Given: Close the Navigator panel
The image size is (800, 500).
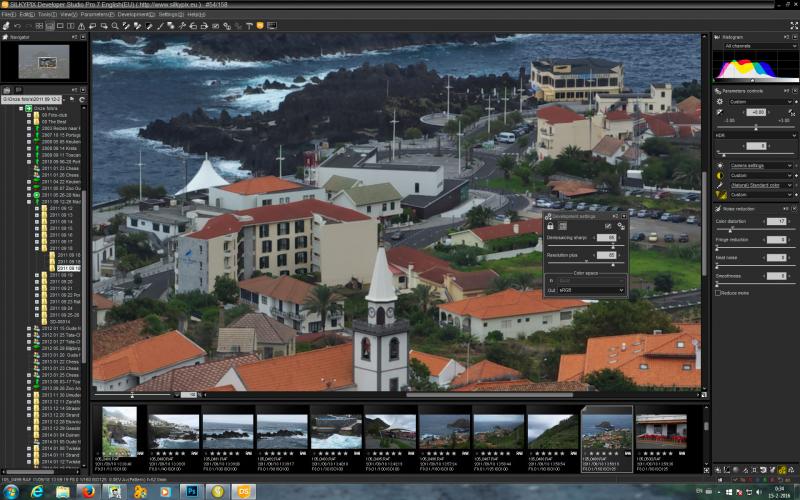Looking at the screenshot, I should [x=83, y=37].
